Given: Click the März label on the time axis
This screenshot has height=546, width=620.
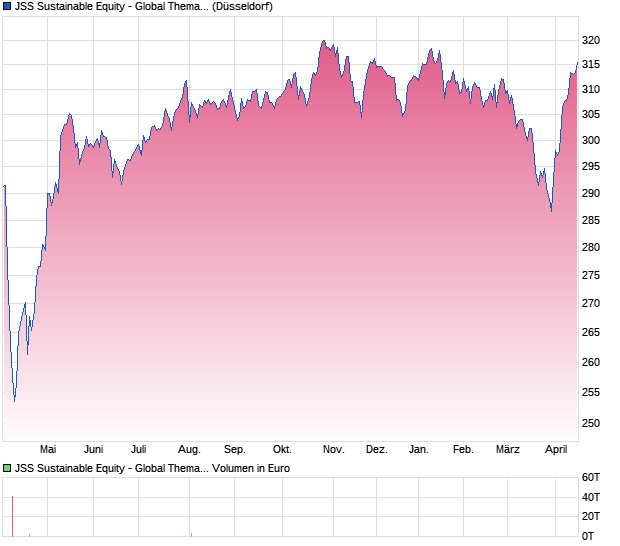Looking at the screenshot, I should coord(508,449).
